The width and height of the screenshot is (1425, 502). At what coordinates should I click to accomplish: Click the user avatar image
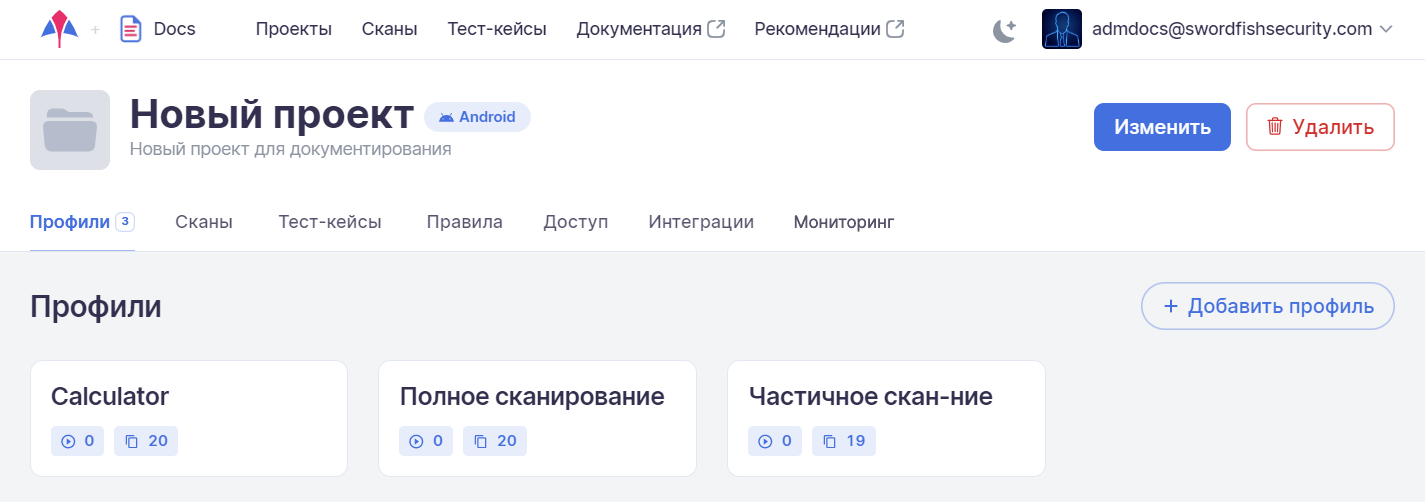tap(1061, 29)
